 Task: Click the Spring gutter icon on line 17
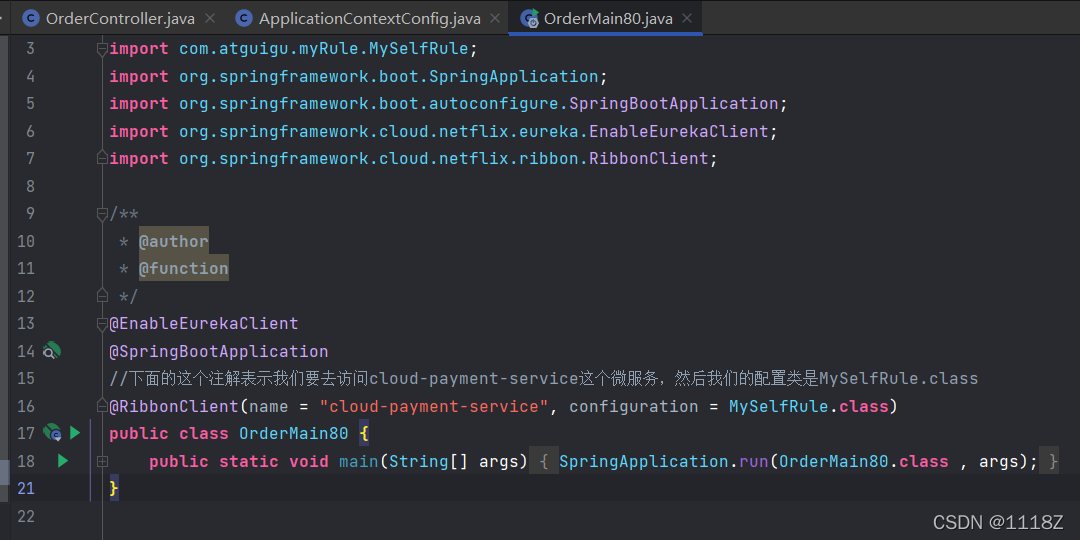click(x=52, y=433)
